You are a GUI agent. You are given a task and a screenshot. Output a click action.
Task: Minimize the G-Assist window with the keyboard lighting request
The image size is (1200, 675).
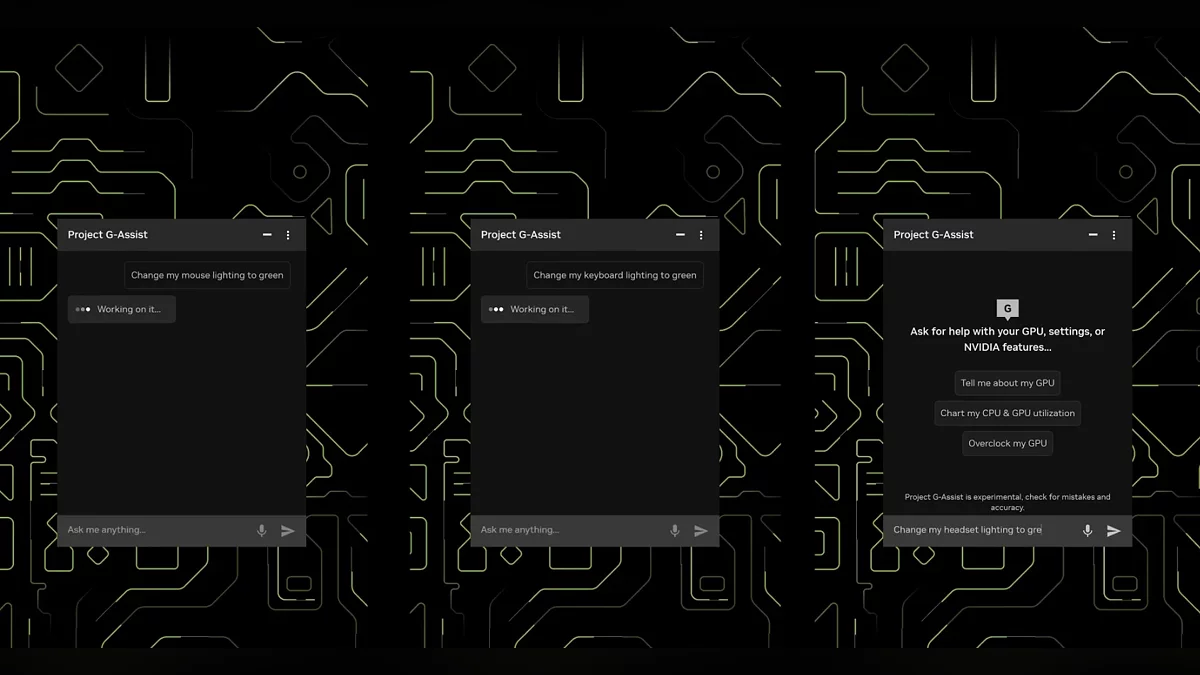coord(680,235)
